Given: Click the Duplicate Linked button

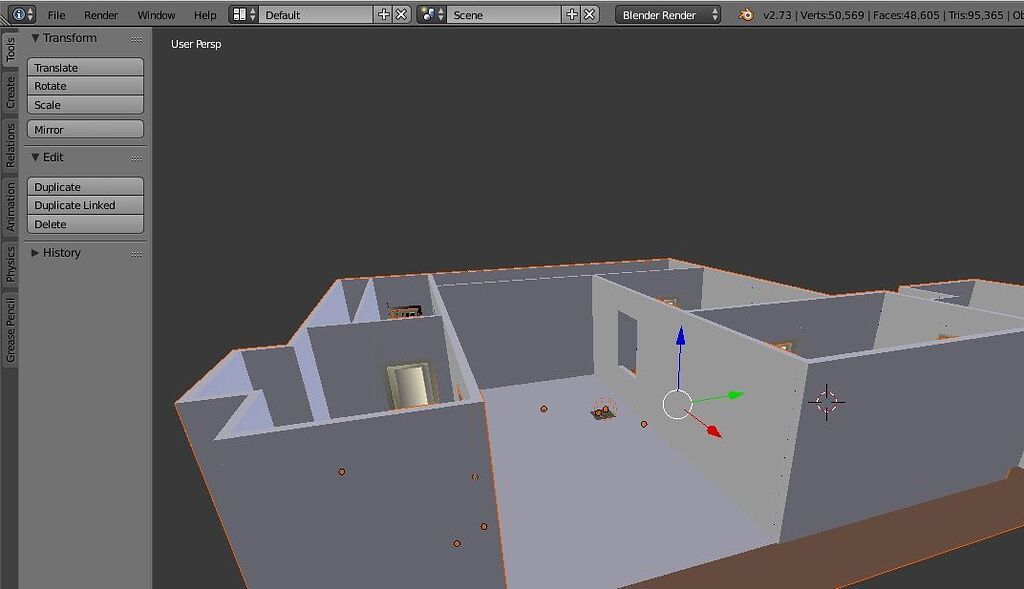Looking at the screenshot, I should click(85, 205).
